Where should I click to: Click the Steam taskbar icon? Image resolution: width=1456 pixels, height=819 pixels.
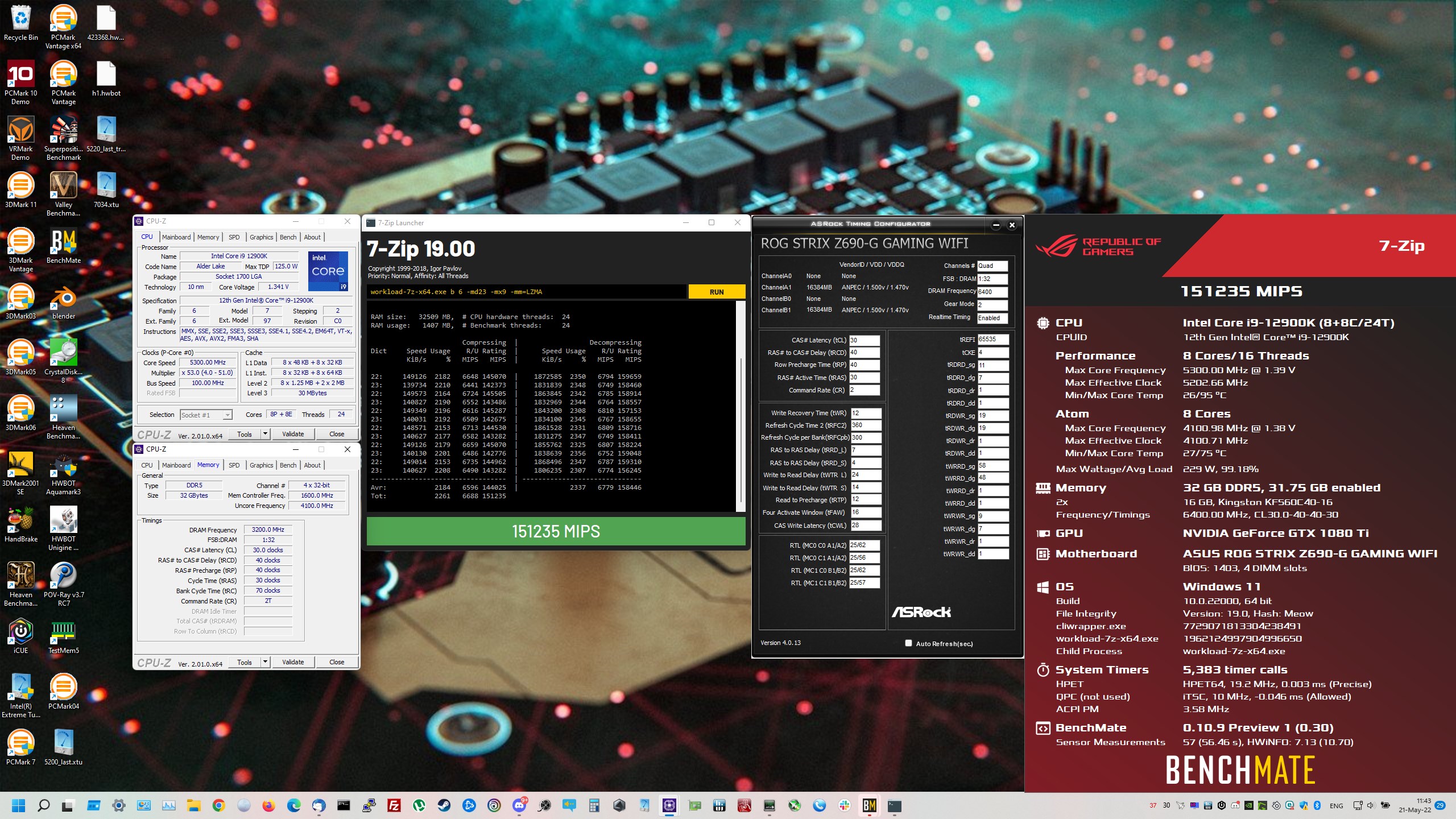tap(444, 805)
